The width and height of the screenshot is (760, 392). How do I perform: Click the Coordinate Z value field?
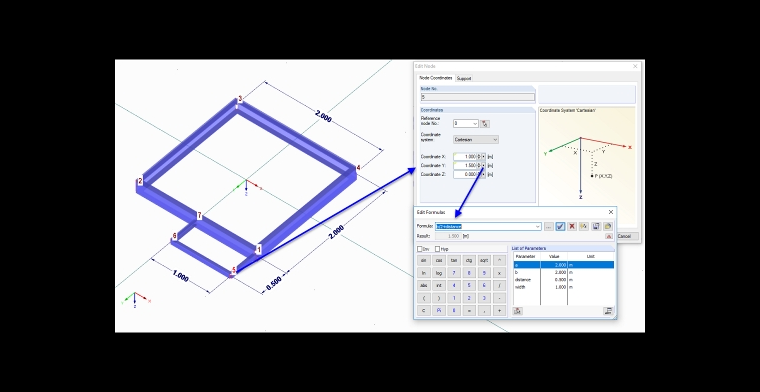465,174
